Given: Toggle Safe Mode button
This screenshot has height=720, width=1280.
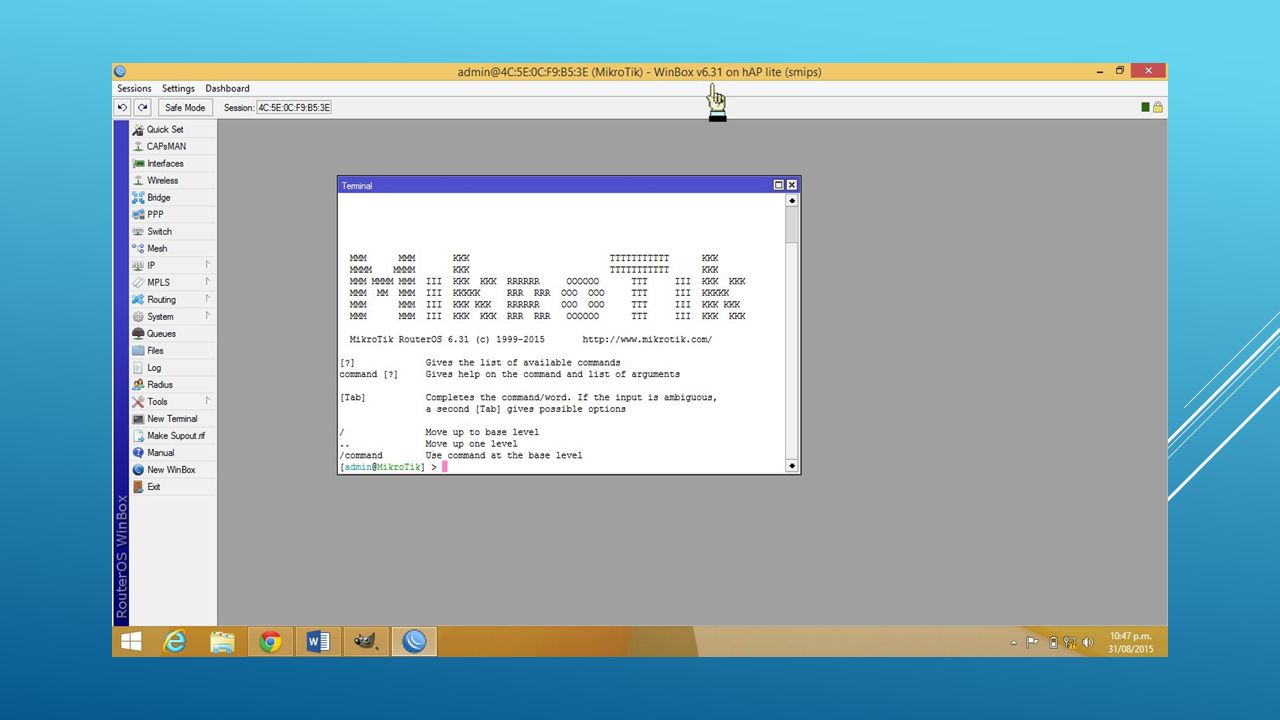Looking at the screenshot, I should click(x=185, y=107).
